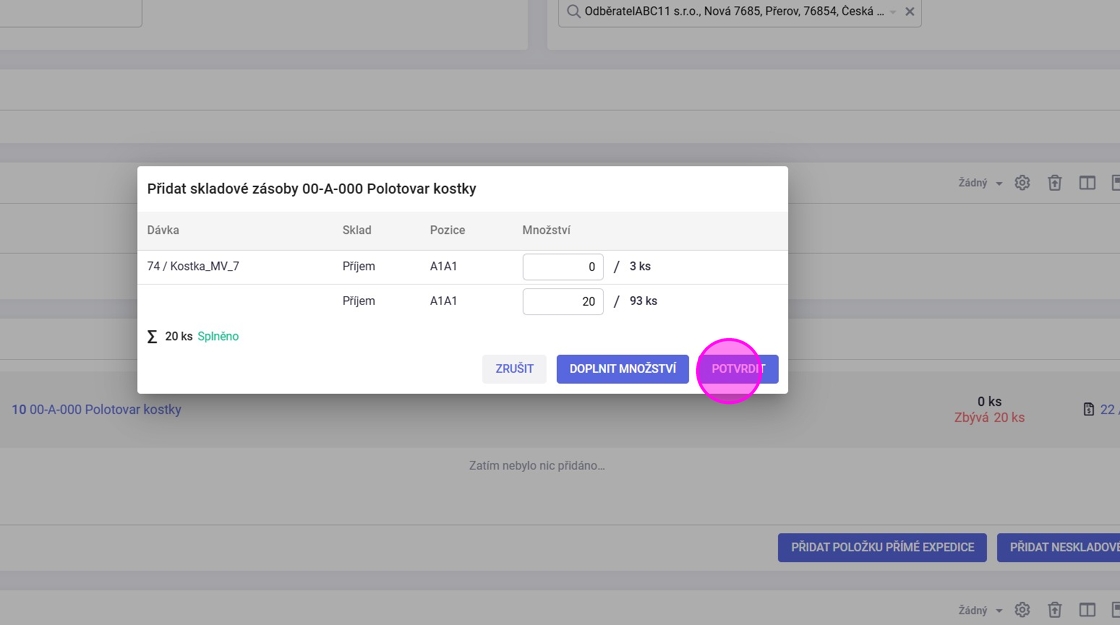Edit quantity field for batch 74 / Kostka_MV_7

tap(562, 267)
